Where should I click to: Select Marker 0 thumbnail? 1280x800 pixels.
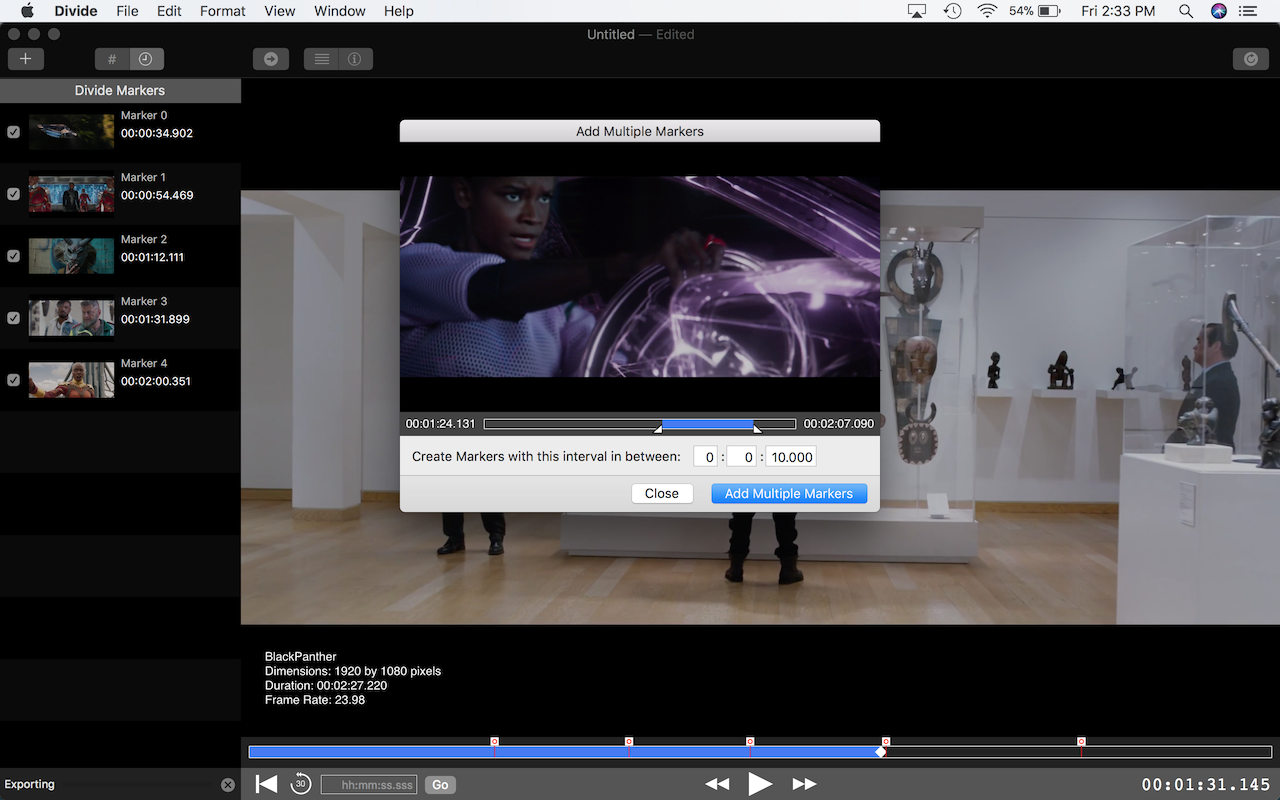pyautogui.click(x=71, y=132)
